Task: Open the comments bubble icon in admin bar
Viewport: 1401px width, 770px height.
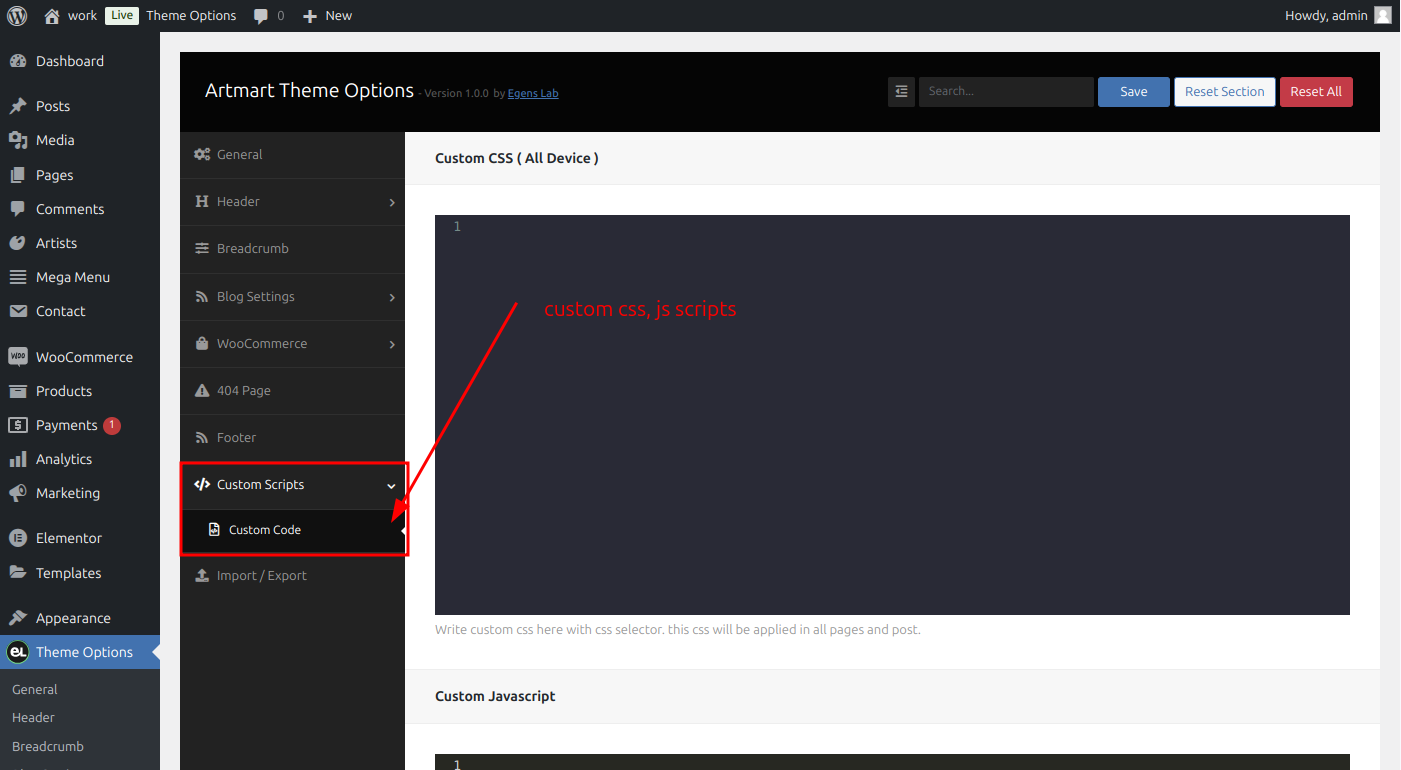Action: click(261, 16)
